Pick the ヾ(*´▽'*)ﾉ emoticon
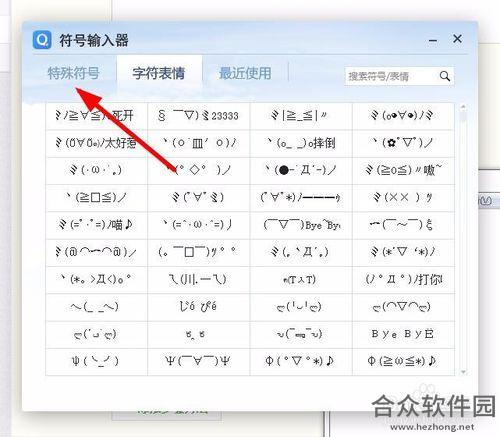This screenshot has width=500, height=437. coord(403,252)
